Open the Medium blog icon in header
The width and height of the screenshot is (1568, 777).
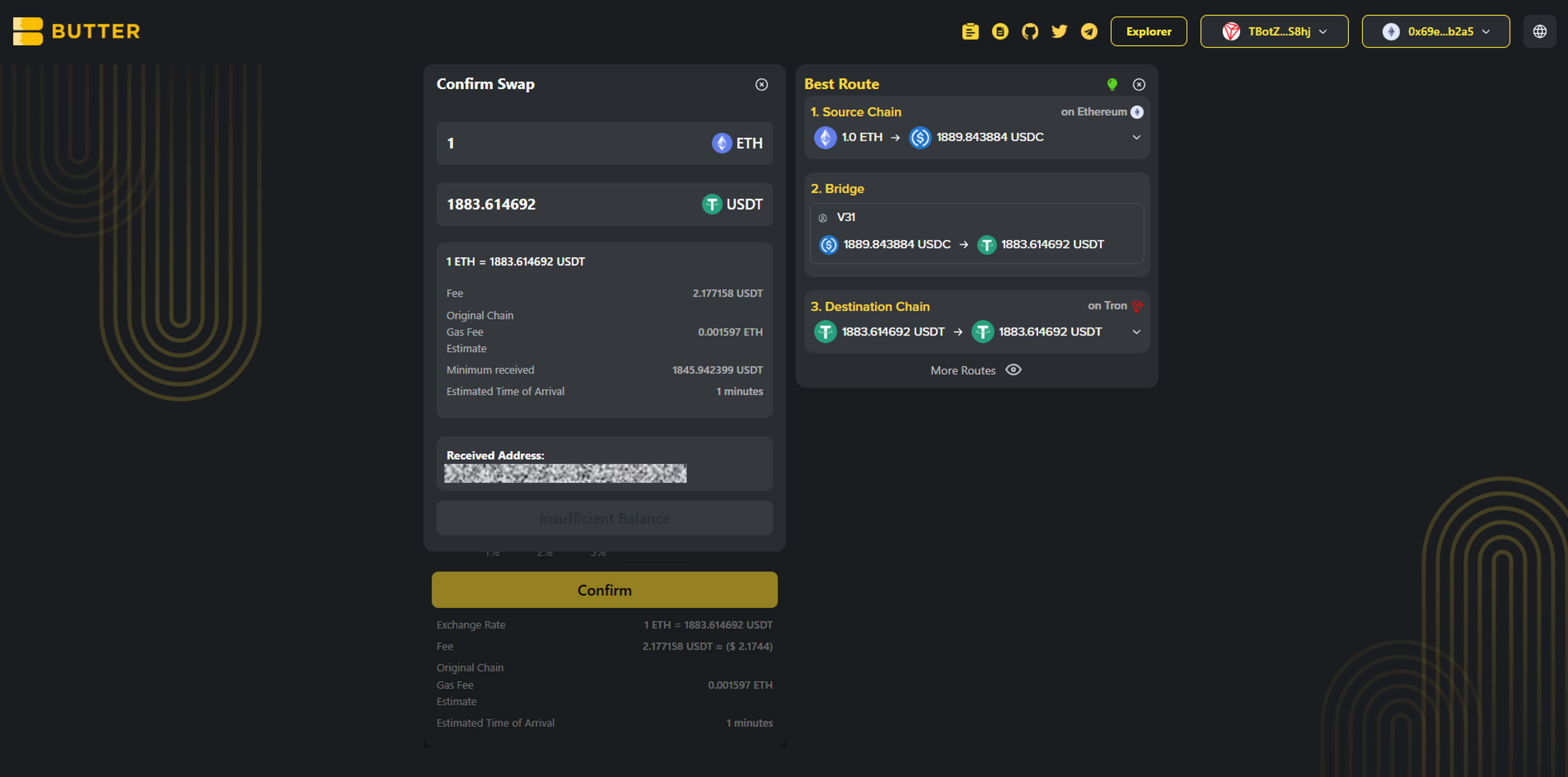1000,31
